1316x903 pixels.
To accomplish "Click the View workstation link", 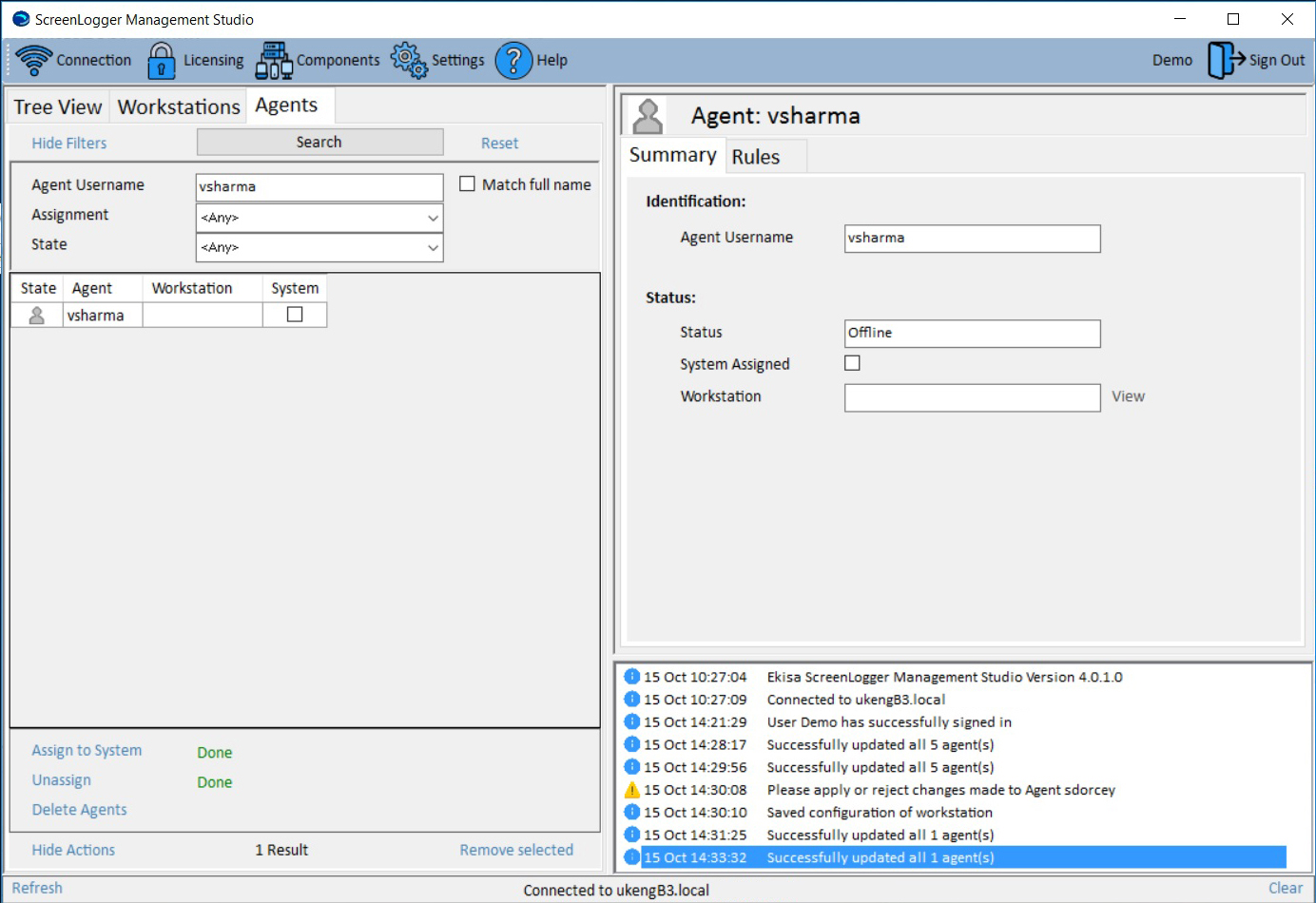I will (x=1129, y=396).
